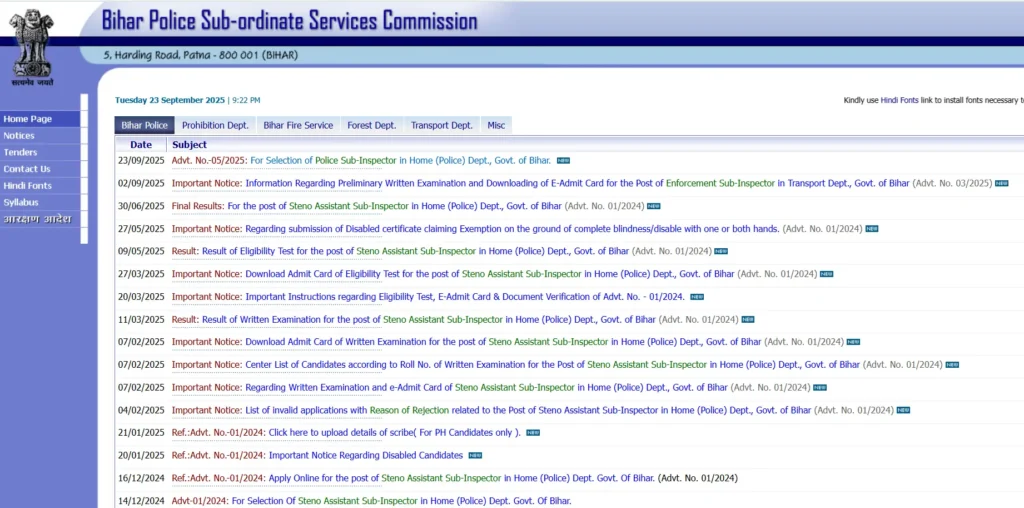The width and height of the screenshot is (1024, 508).
Task: Open Contact Us in sidebar
Action: coord(40,169)
